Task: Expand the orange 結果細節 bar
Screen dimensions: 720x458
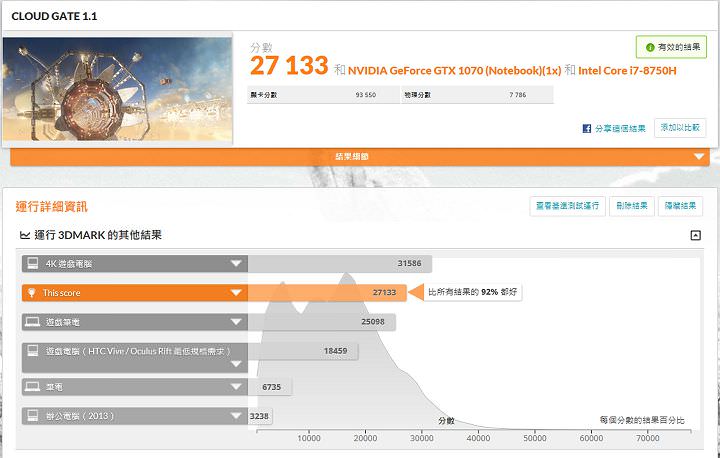Action: click(699, 157)
